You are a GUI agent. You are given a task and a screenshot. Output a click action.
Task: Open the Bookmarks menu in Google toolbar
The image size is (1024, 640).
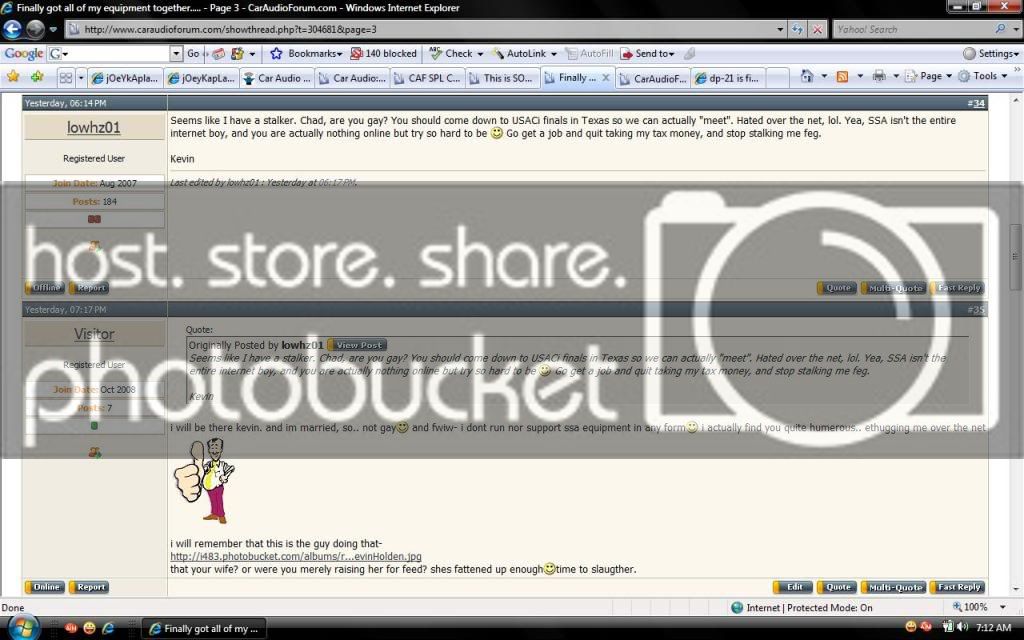point(307,54)
